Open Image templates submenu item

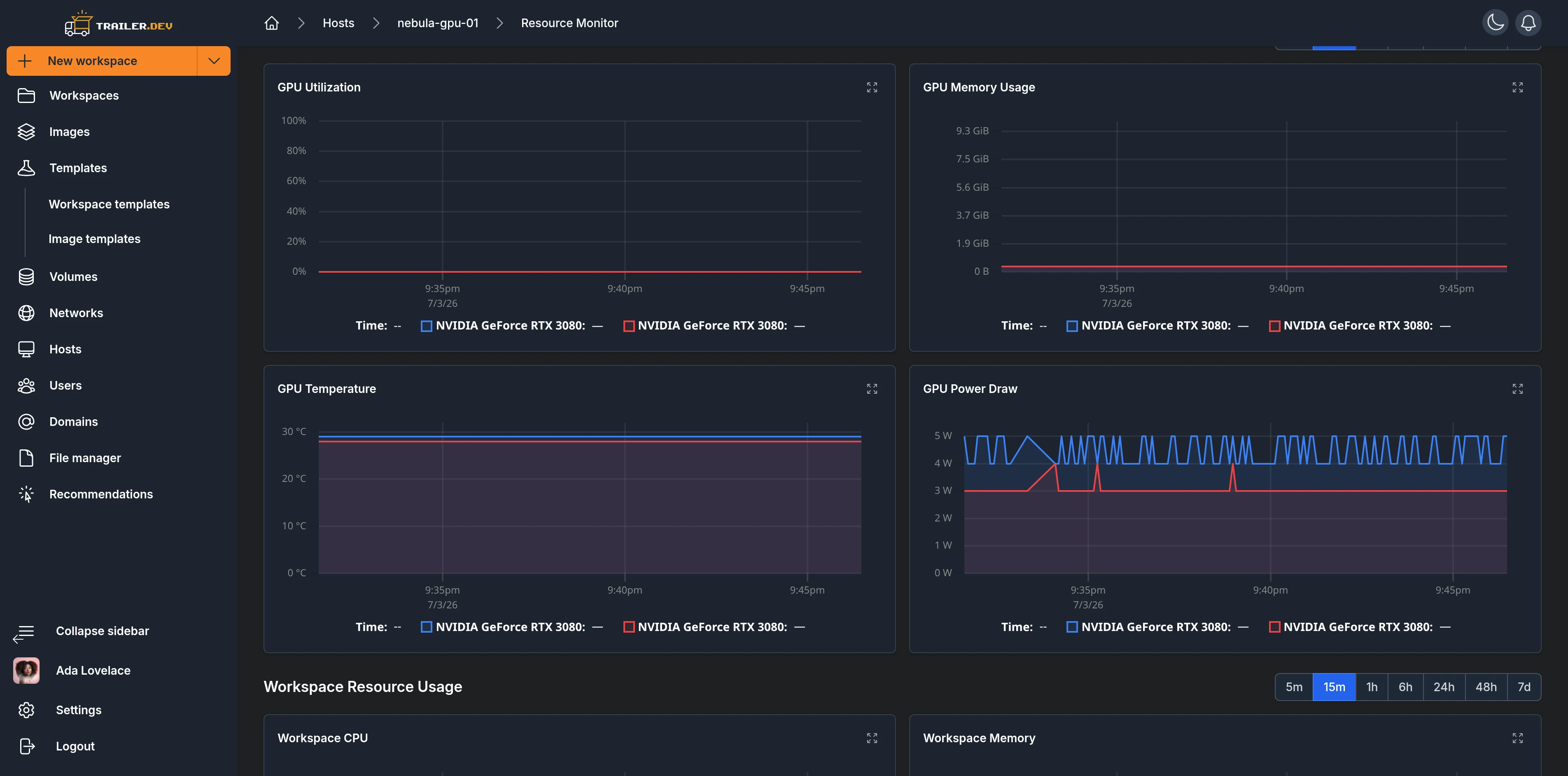(x=94, y=239)
